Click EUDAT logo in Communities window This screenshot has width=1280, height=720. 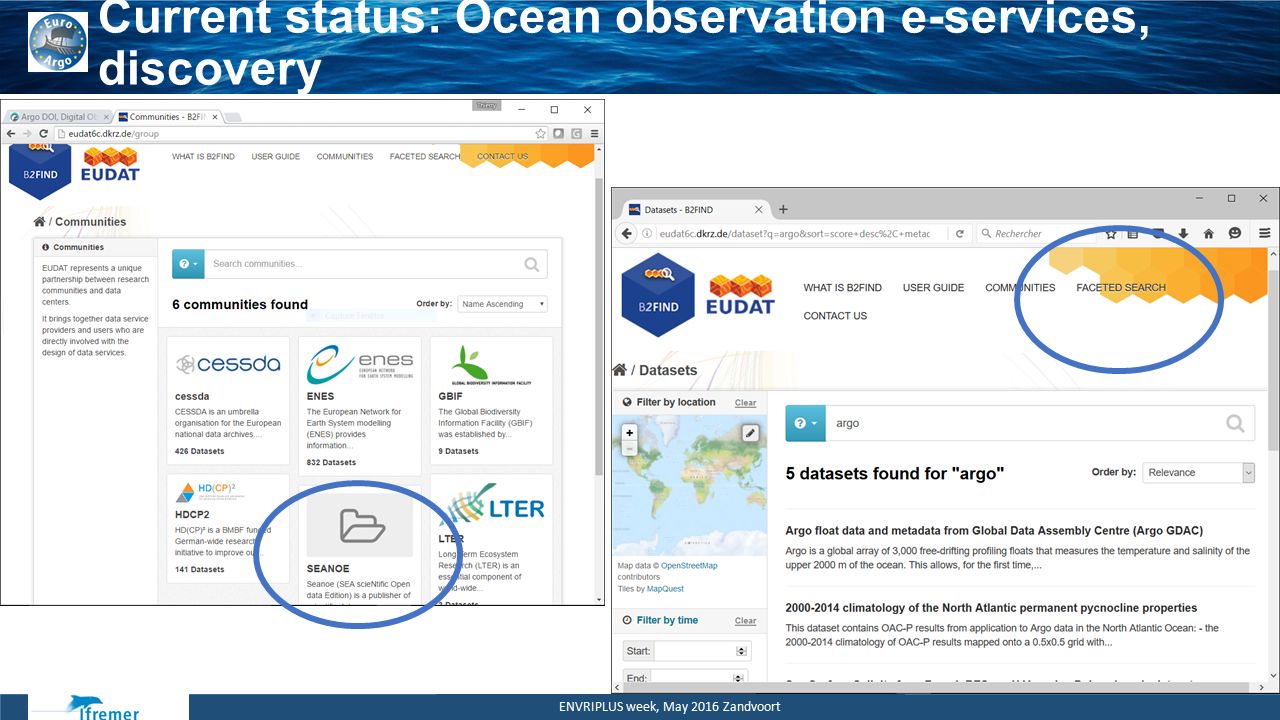(x=110, y=165)
